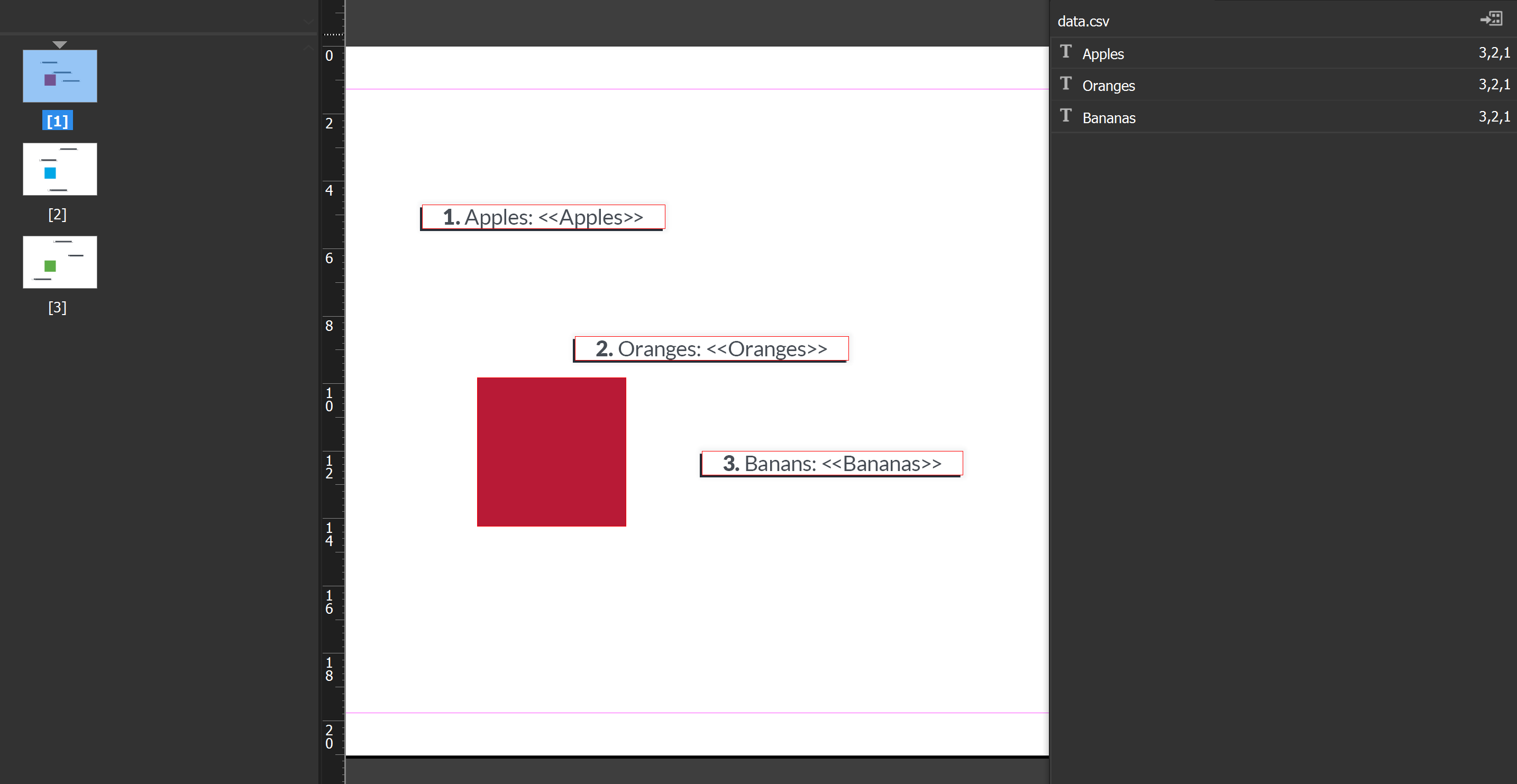
Task: Click the data.csv panel title
Action: 1083,22
